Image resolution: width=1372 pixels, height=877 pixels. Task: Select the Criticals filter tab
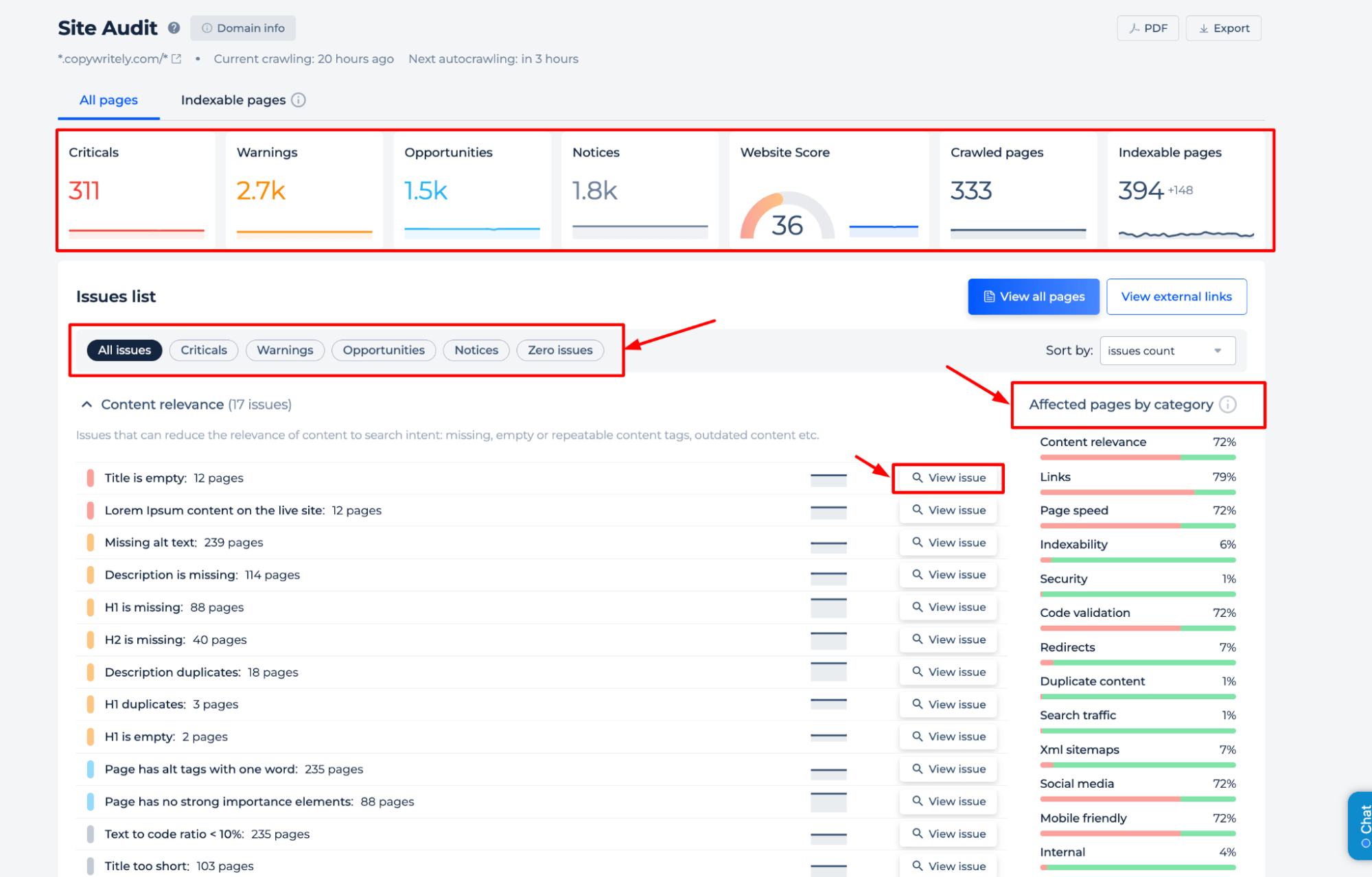click(204, 350)
